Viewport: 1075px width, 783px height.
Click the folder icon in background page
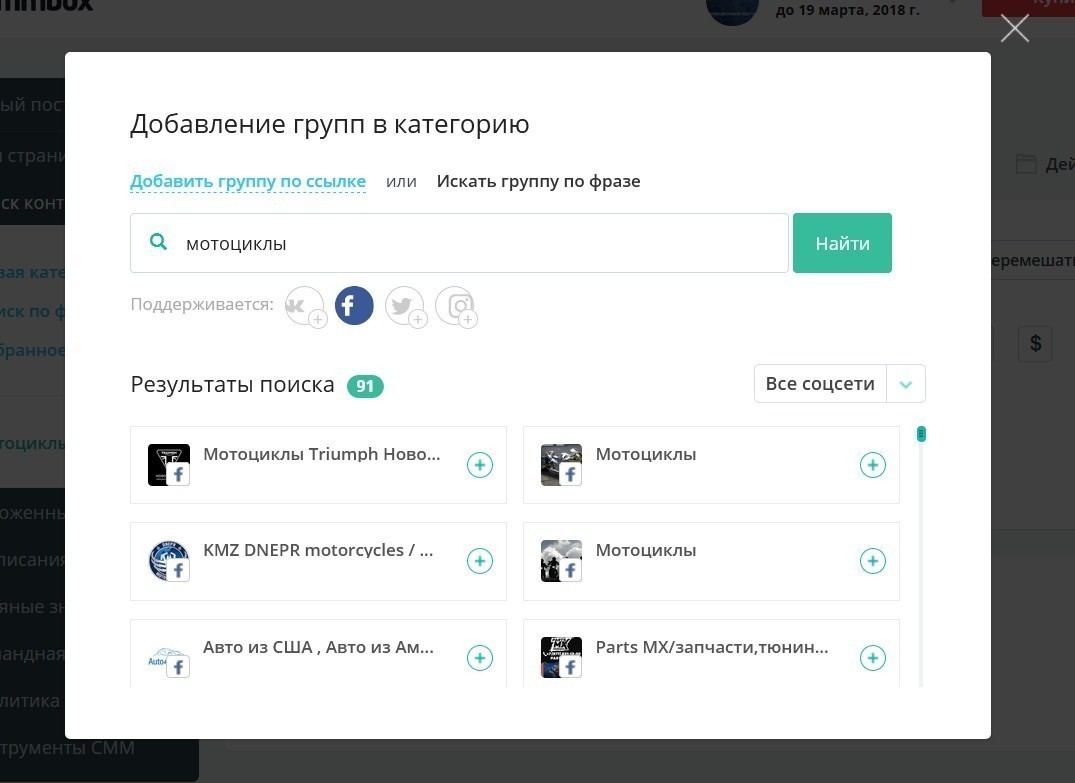click(1026, 164)
